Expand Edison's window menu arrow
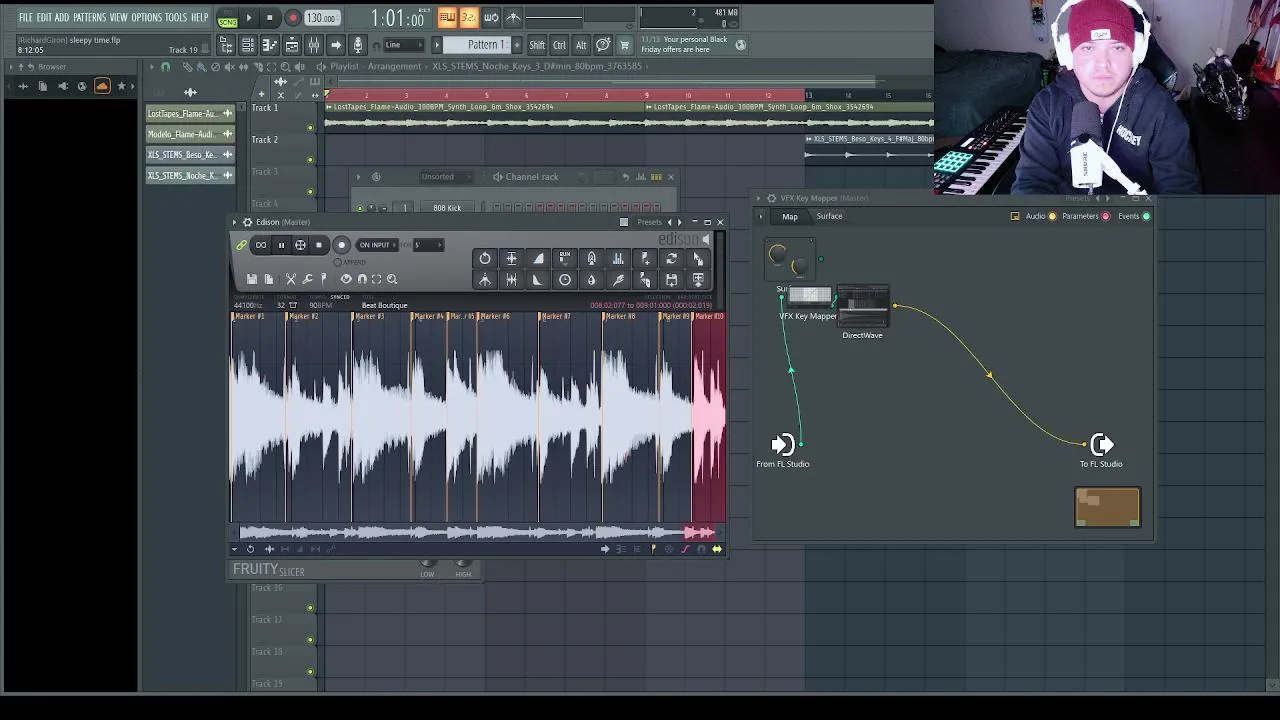 click(x=235, y=222)
